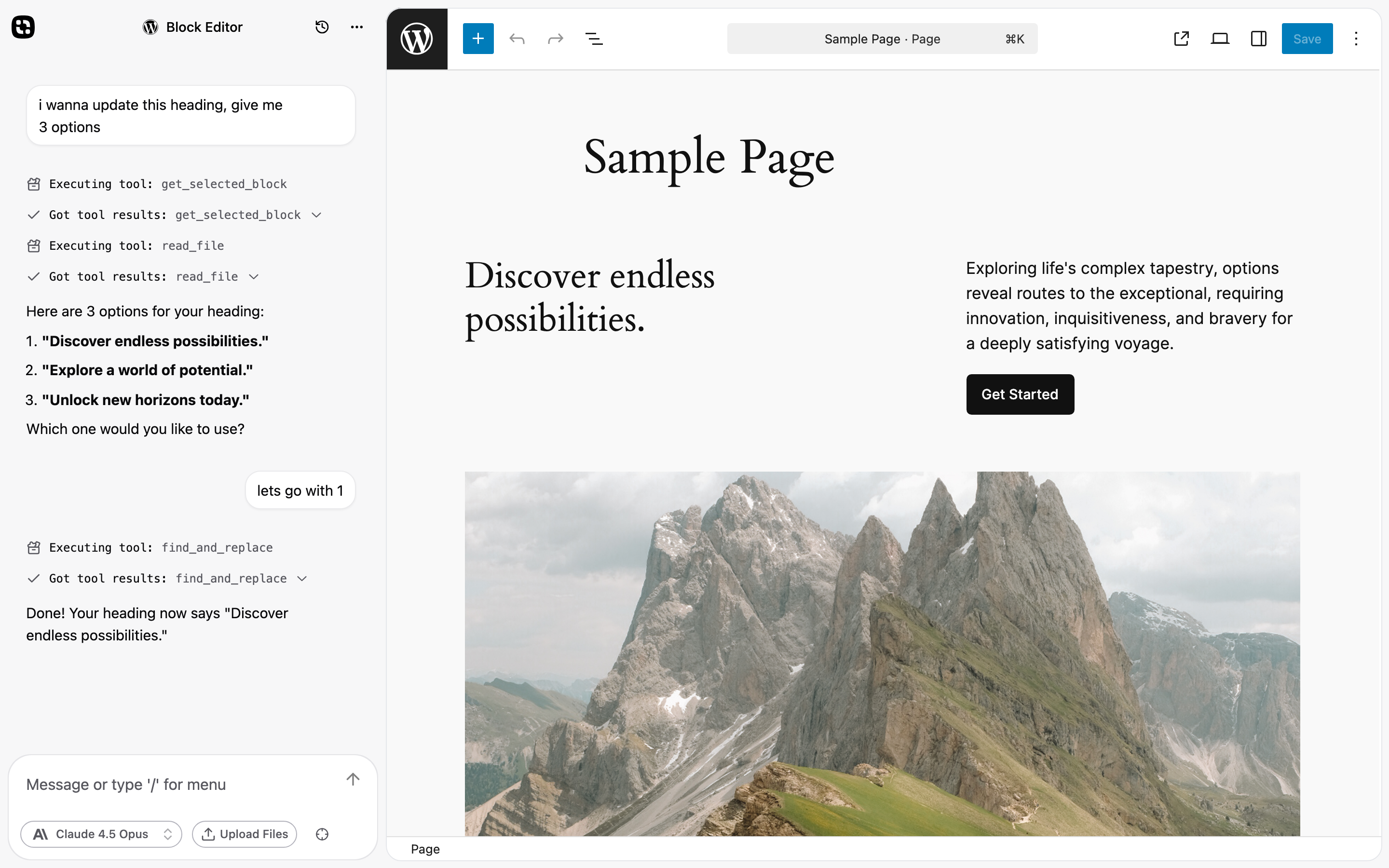Click the circular target icon near Upload Files
This screenshot has width=1389, height=868.
(322, 834)
